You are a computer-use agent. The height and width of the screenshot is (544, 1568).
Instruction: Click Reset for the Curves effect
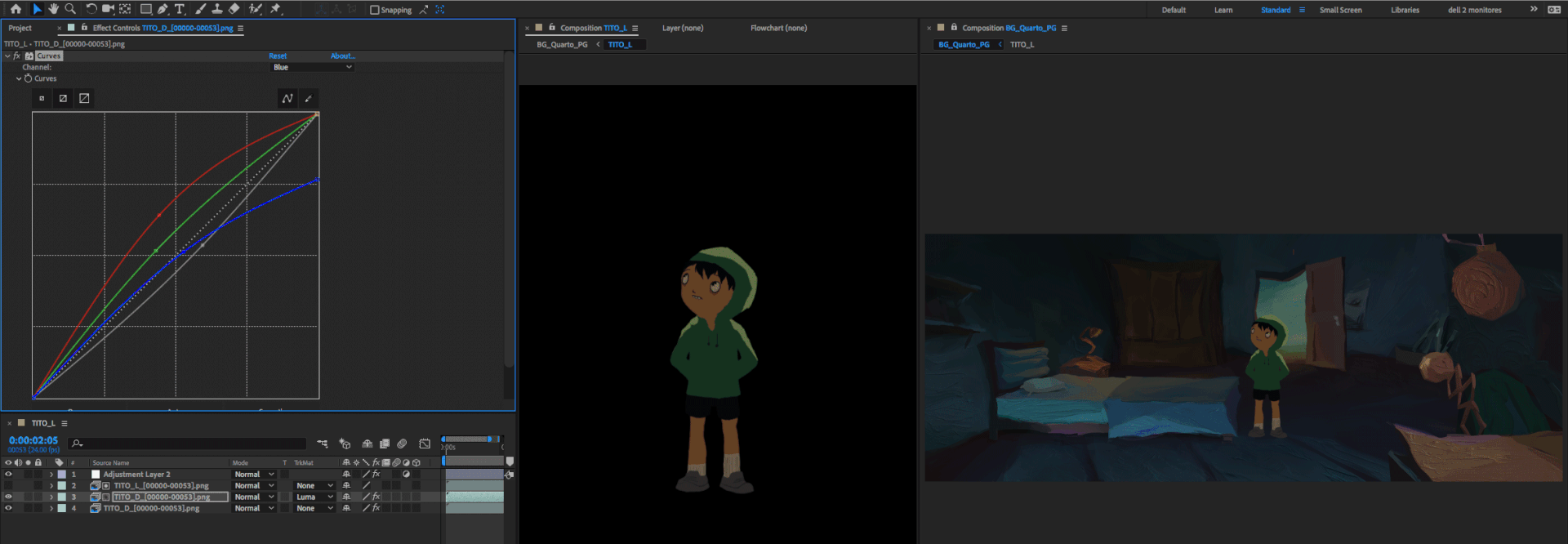(278, 56)
